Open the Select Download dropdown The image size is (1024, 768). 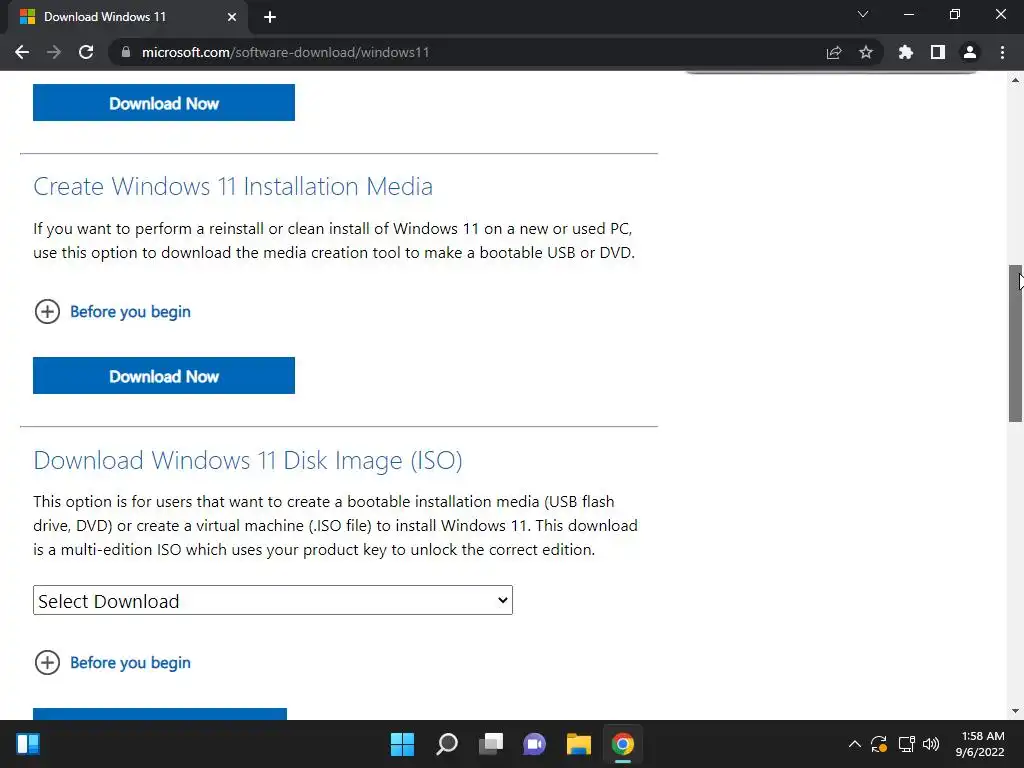coord(273,600)
